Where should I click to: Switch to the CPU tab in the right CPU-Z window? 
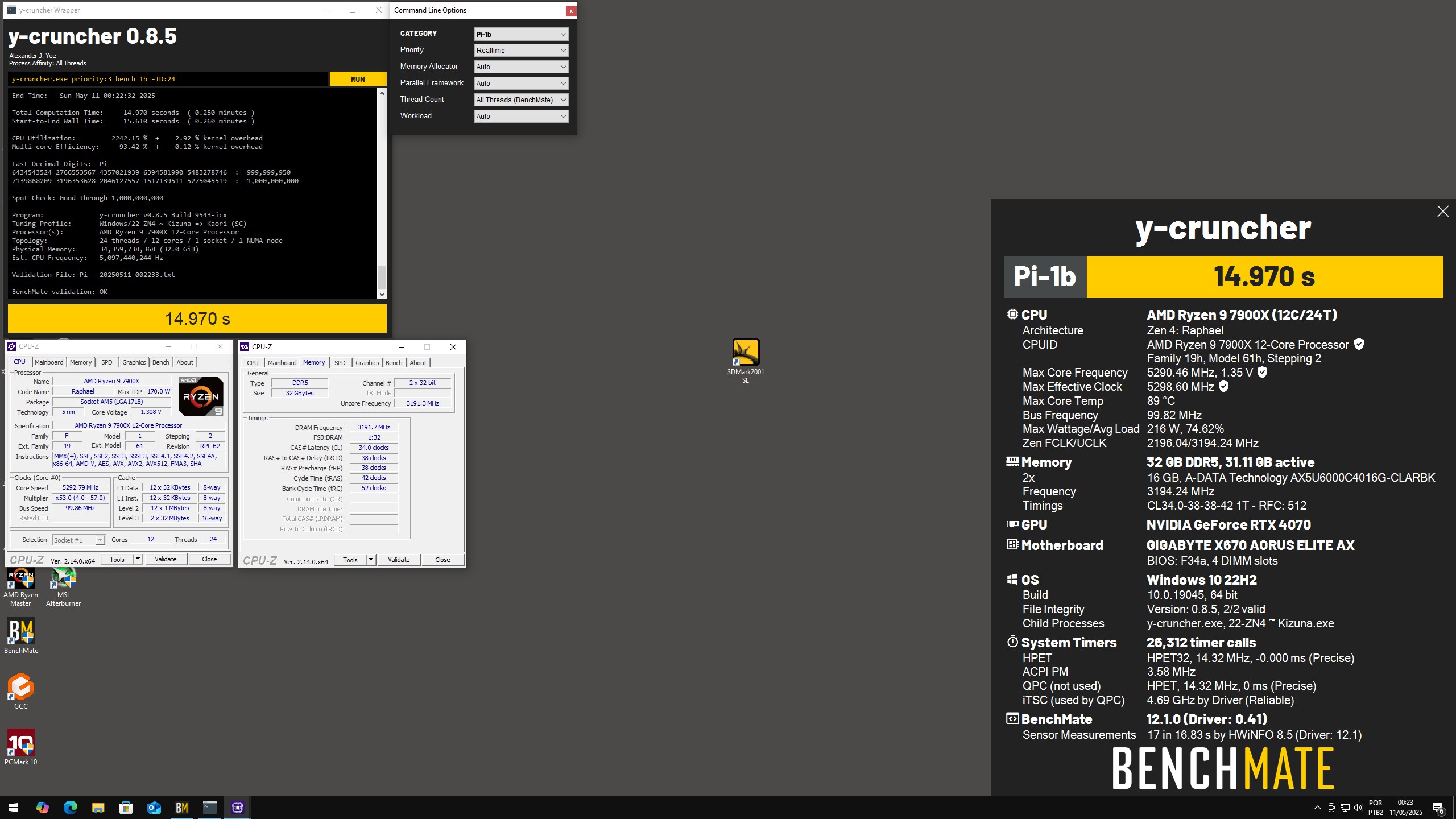253,363
